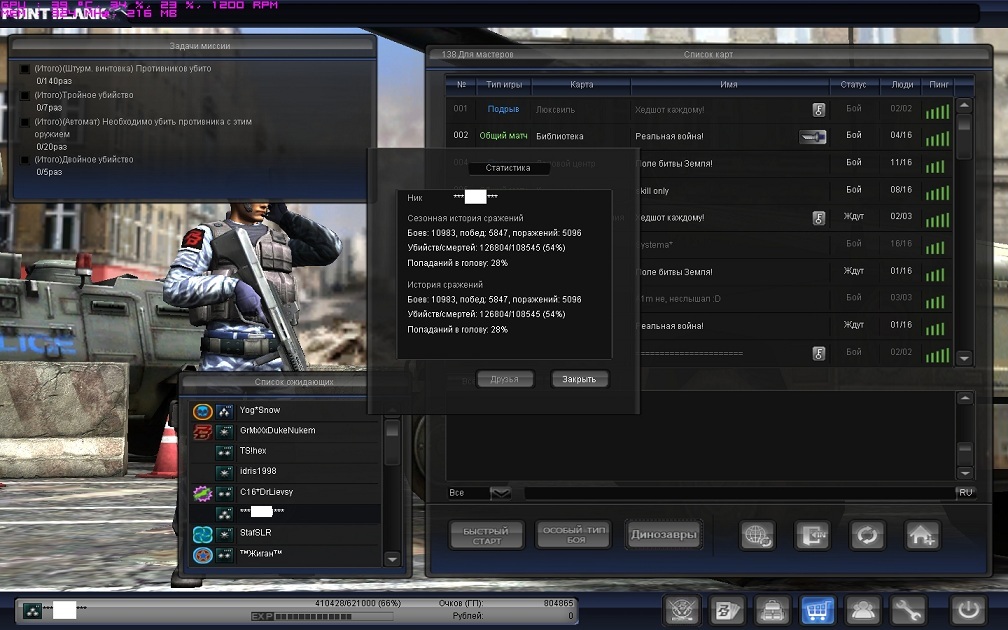Open the community people icon
Viewport: 1008px width, 630px height.
862,609
